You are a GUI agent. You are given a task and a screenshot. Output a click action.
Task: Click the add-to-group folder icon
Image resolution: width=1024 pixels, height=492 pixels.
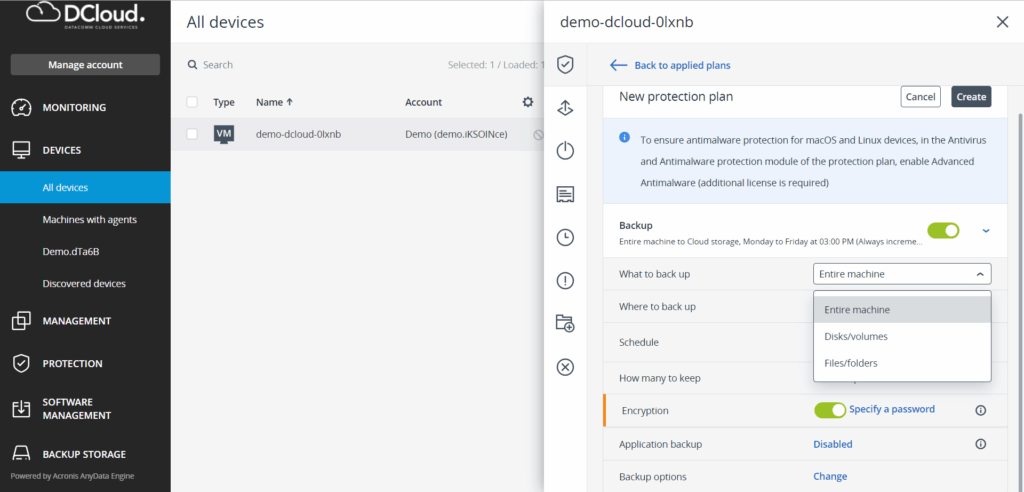point(565,323)
